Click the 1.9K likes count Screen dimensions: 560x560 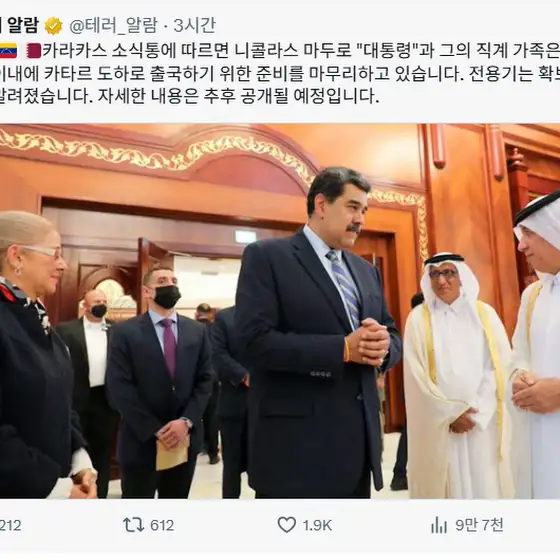click(317, 525)
